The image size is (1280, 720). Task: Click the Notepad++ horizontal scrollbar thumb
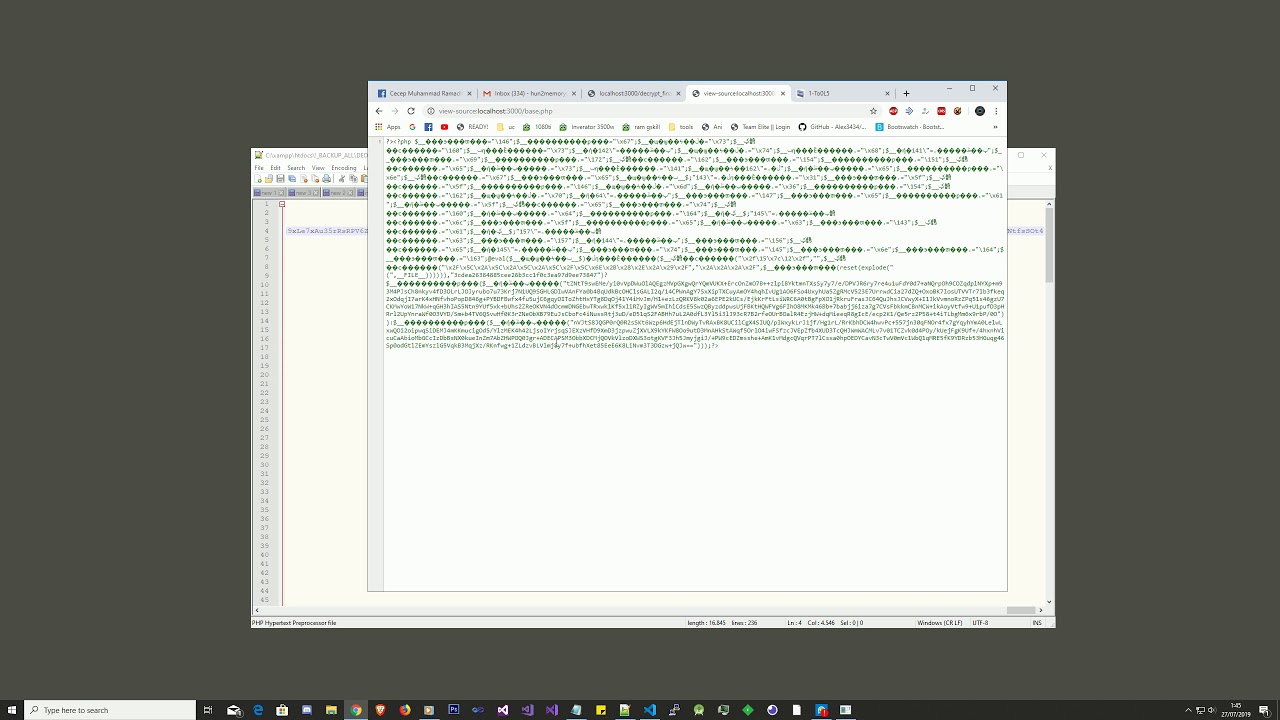1021,610
